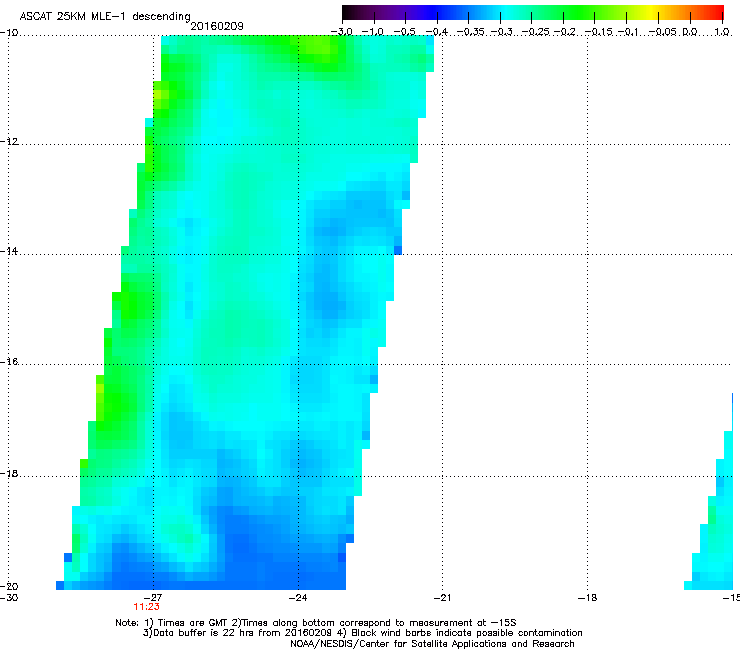Click the -21 longitude axis label

tap(442, 598)
